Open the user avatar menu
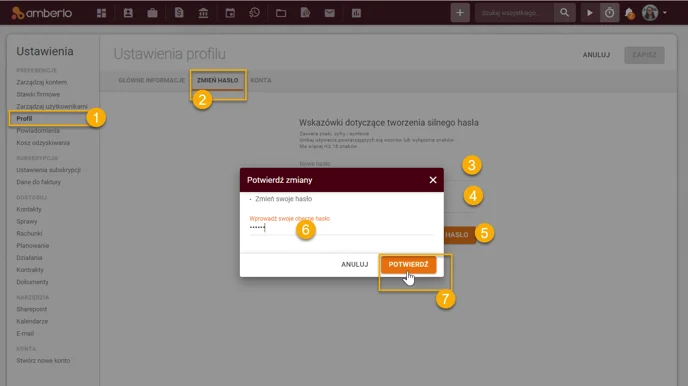The height and width of the screenshot is (386, 688). (654, 13)
